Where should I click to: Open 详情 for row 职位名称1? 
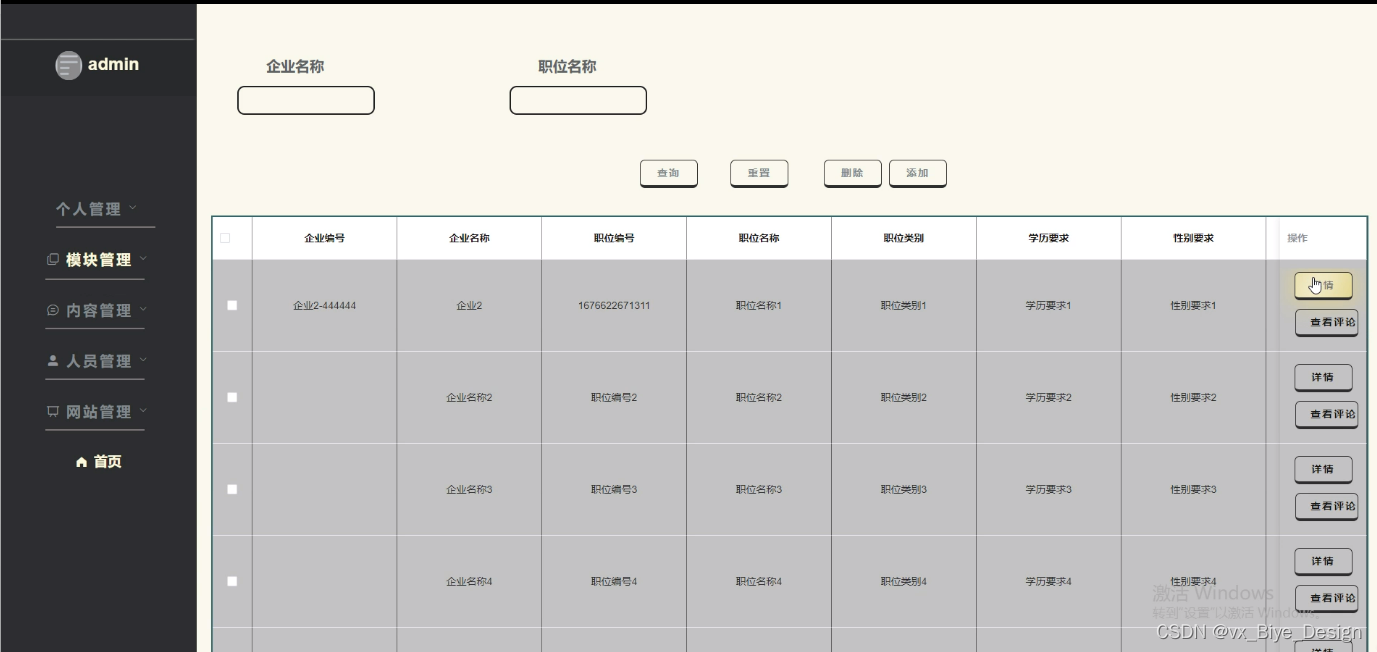(1323, 285)
